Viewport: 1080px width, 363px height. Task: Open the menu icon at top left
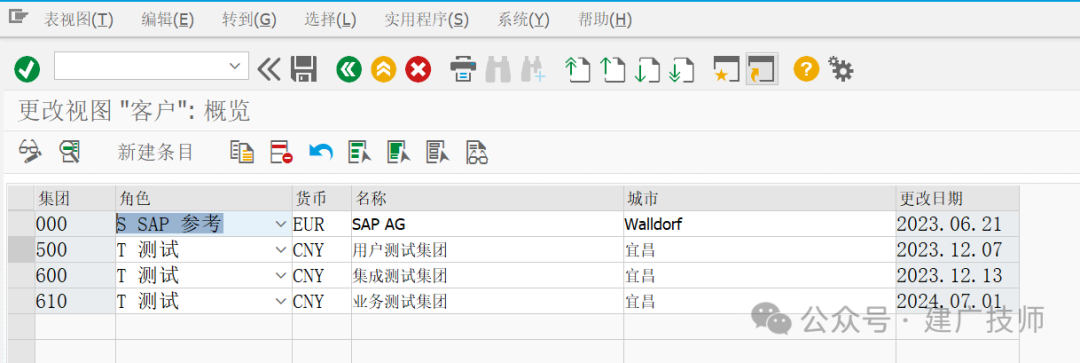click(x=19, y=17)
